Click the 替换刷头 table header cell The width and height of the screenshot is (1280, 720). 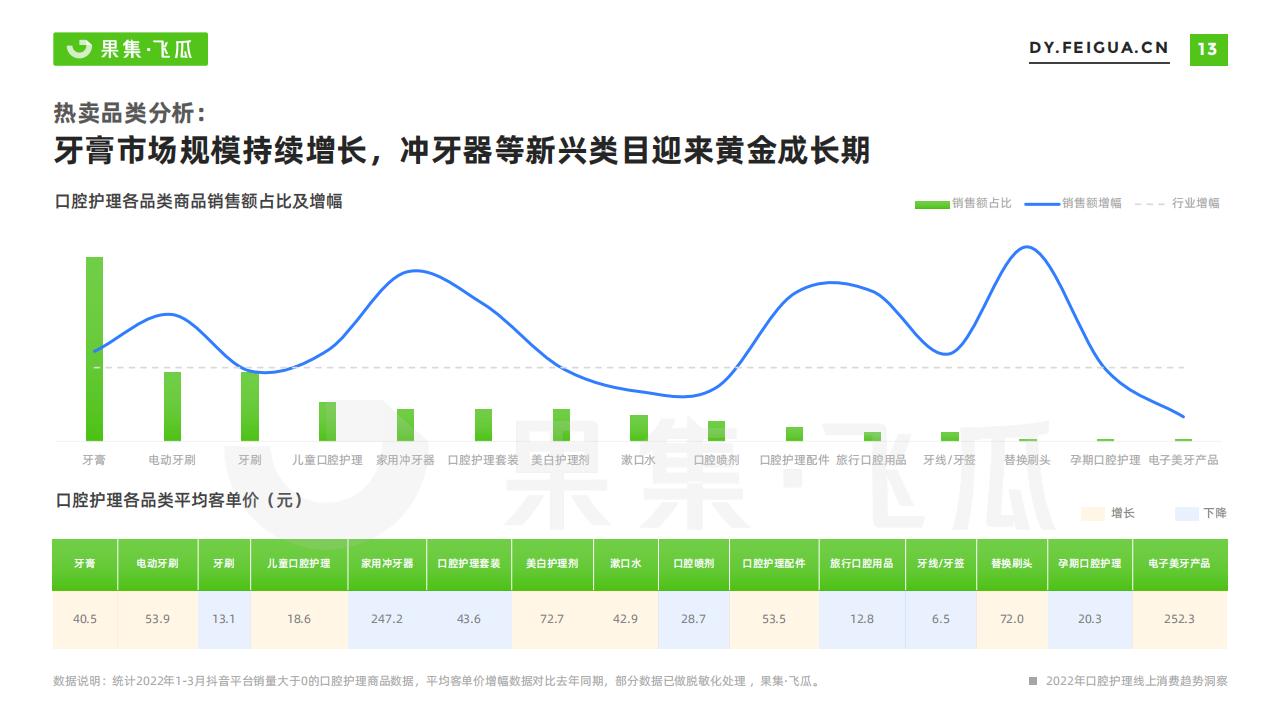pos(1012,564)
